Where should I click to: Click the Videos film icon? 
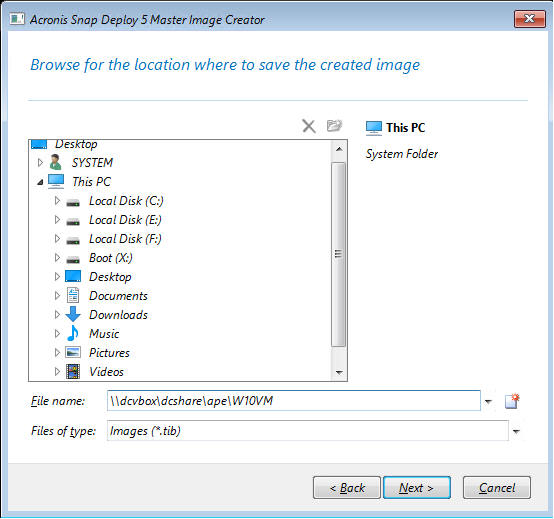pyautogui.click(x=73, y=371)
